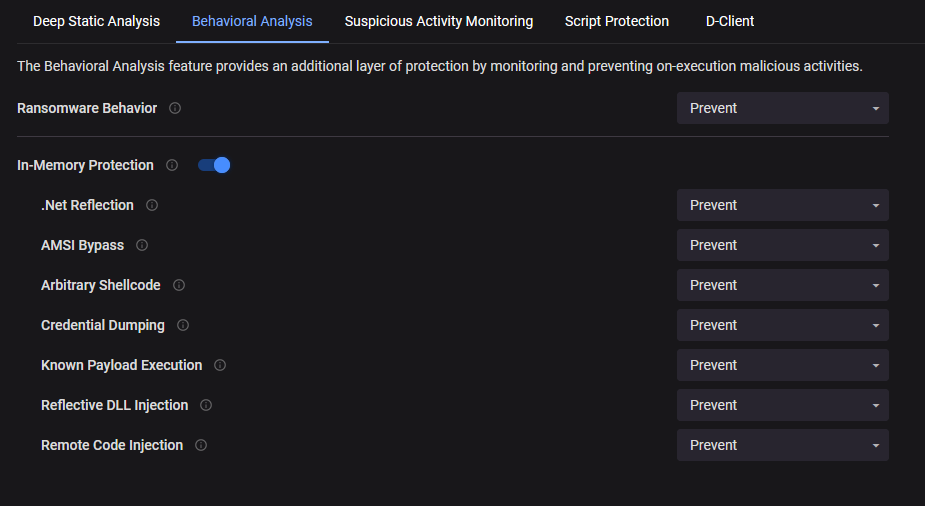This screenshot has width=925, height=506.
Task: Click info icon next to Ransomware Behavior
Action: 175,108
